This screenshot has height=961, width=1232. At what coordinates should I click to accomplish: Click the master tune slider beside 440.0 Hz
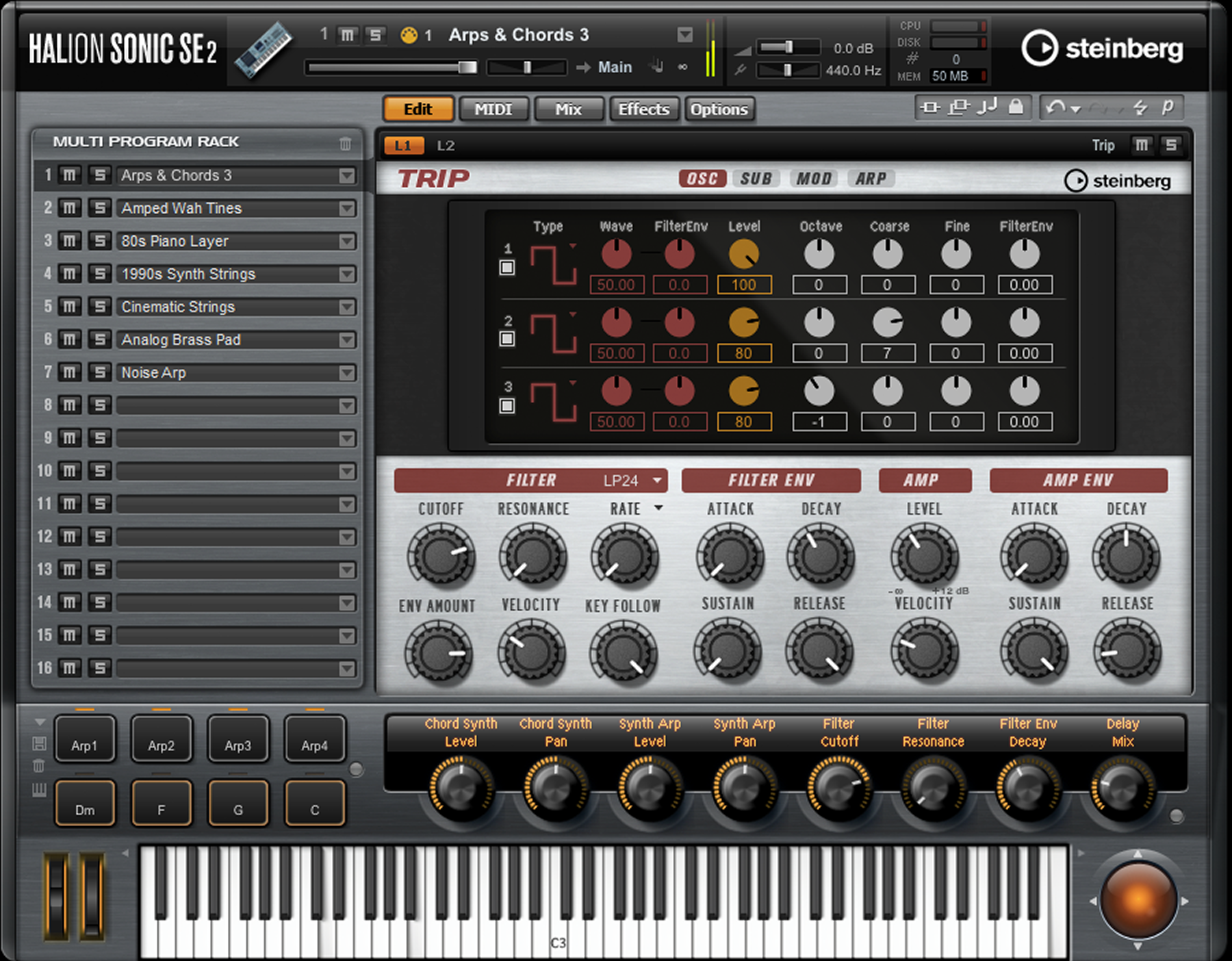pyautogui.click(x=788, y=70)
